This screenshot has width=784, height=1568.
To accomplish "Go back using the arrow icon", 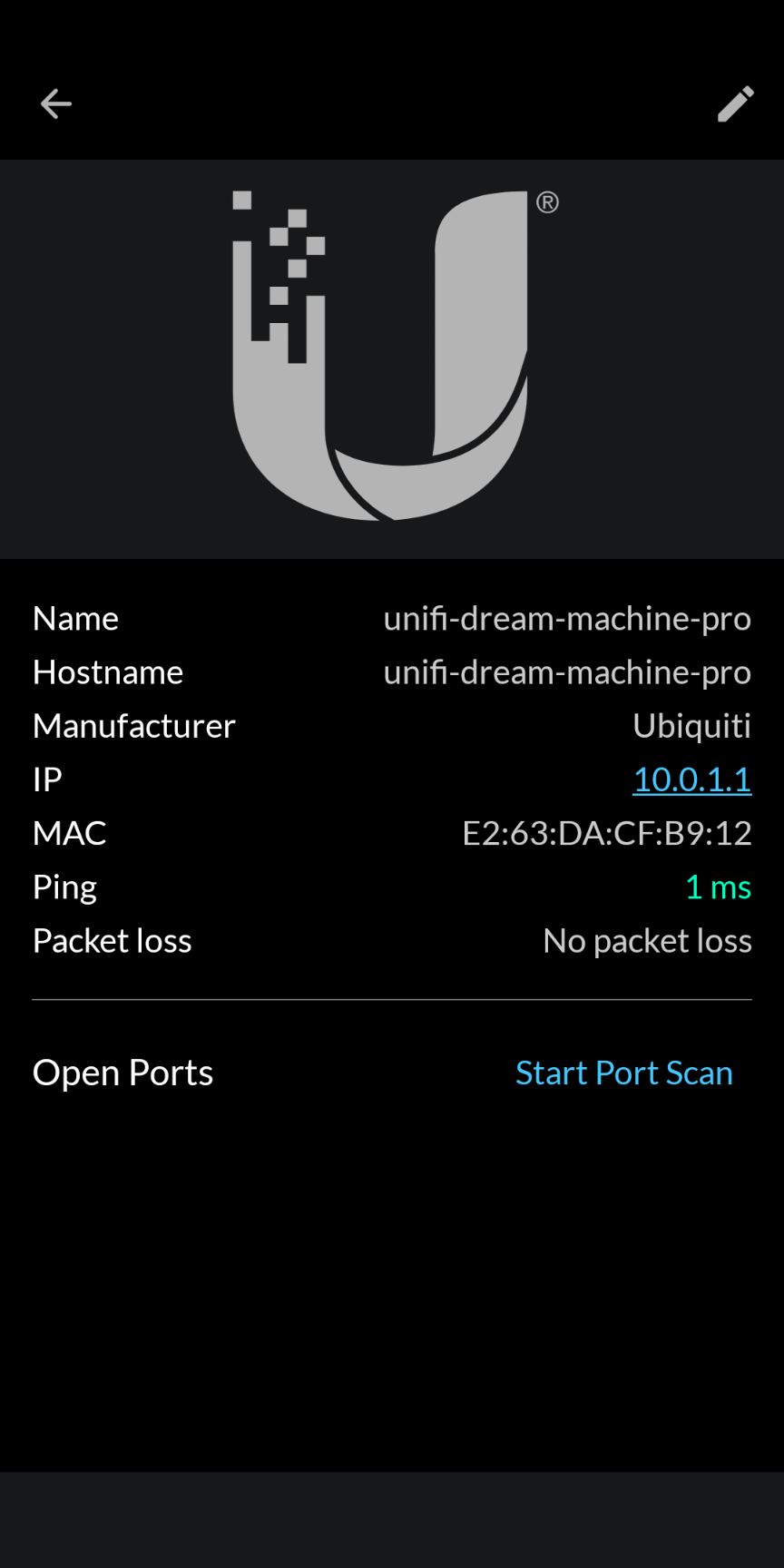I will (56, 103).
